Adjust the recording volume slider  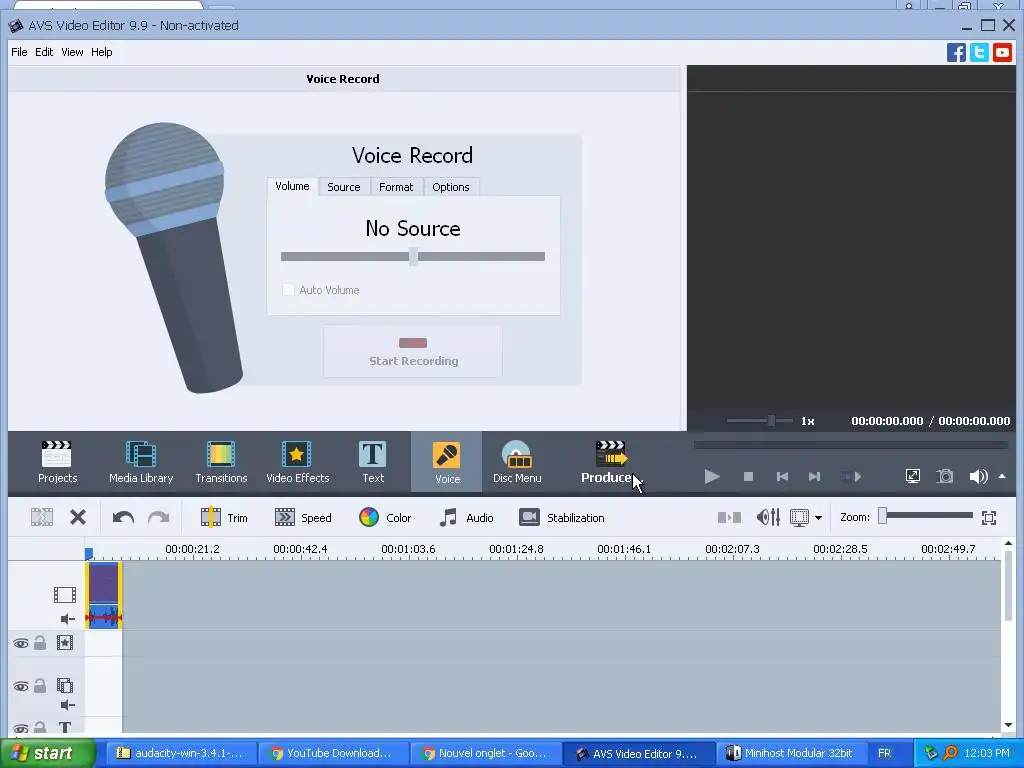tap(413, 256)
